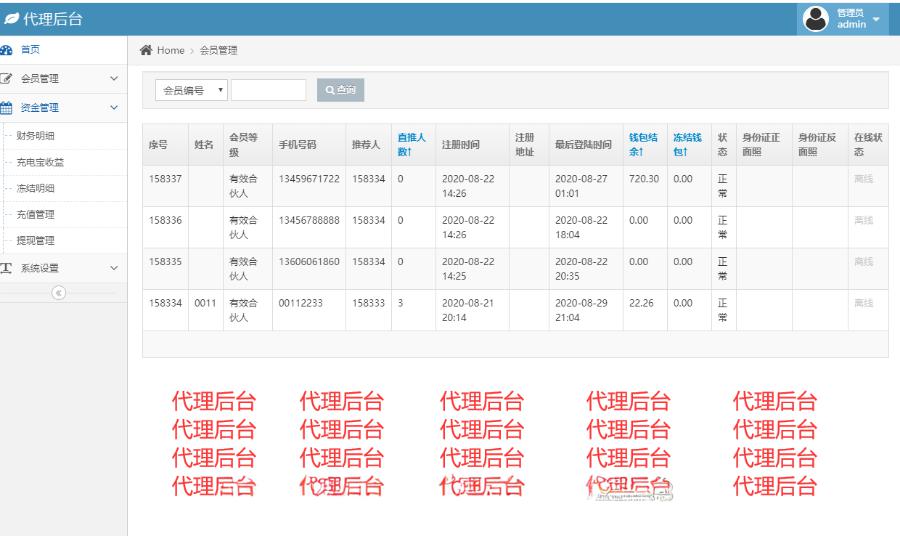The image size is (900, 536).
Task: Click the edit icon next to 会员管理
Action: (x=6, y=79)
